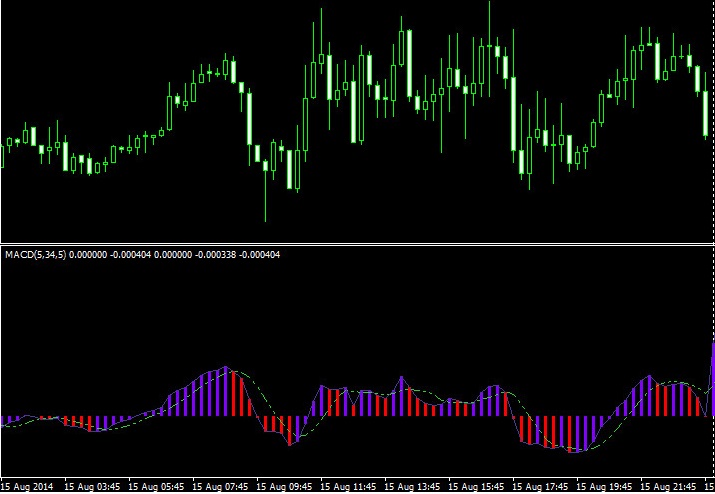
Task: Select the "15 Aug 21:45" time label
Action: tap(669, 486)
